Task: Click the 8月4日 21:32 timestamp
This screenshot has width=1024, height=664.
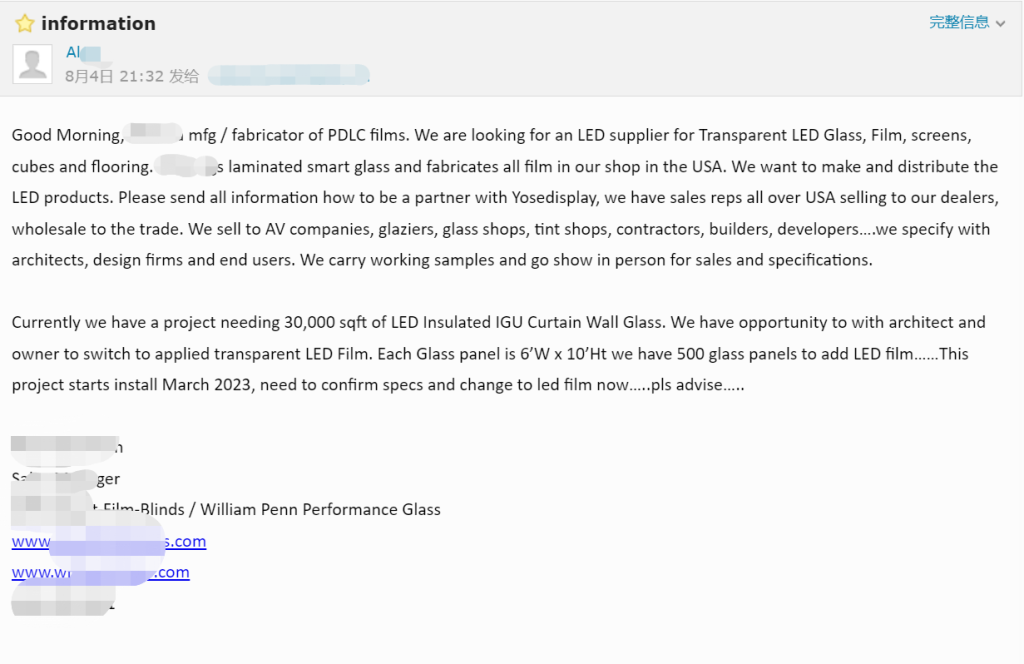Action: 114,76
